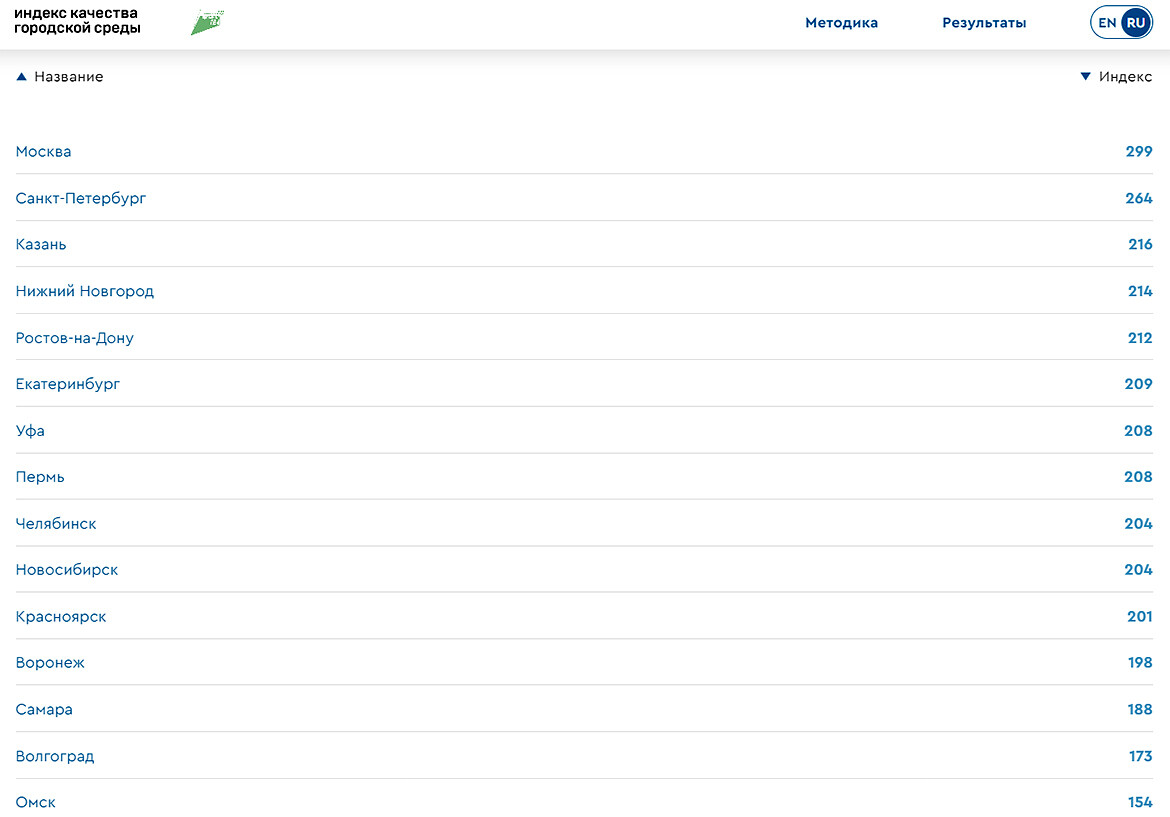Click the Екатеринбург city name

[68, 384]
